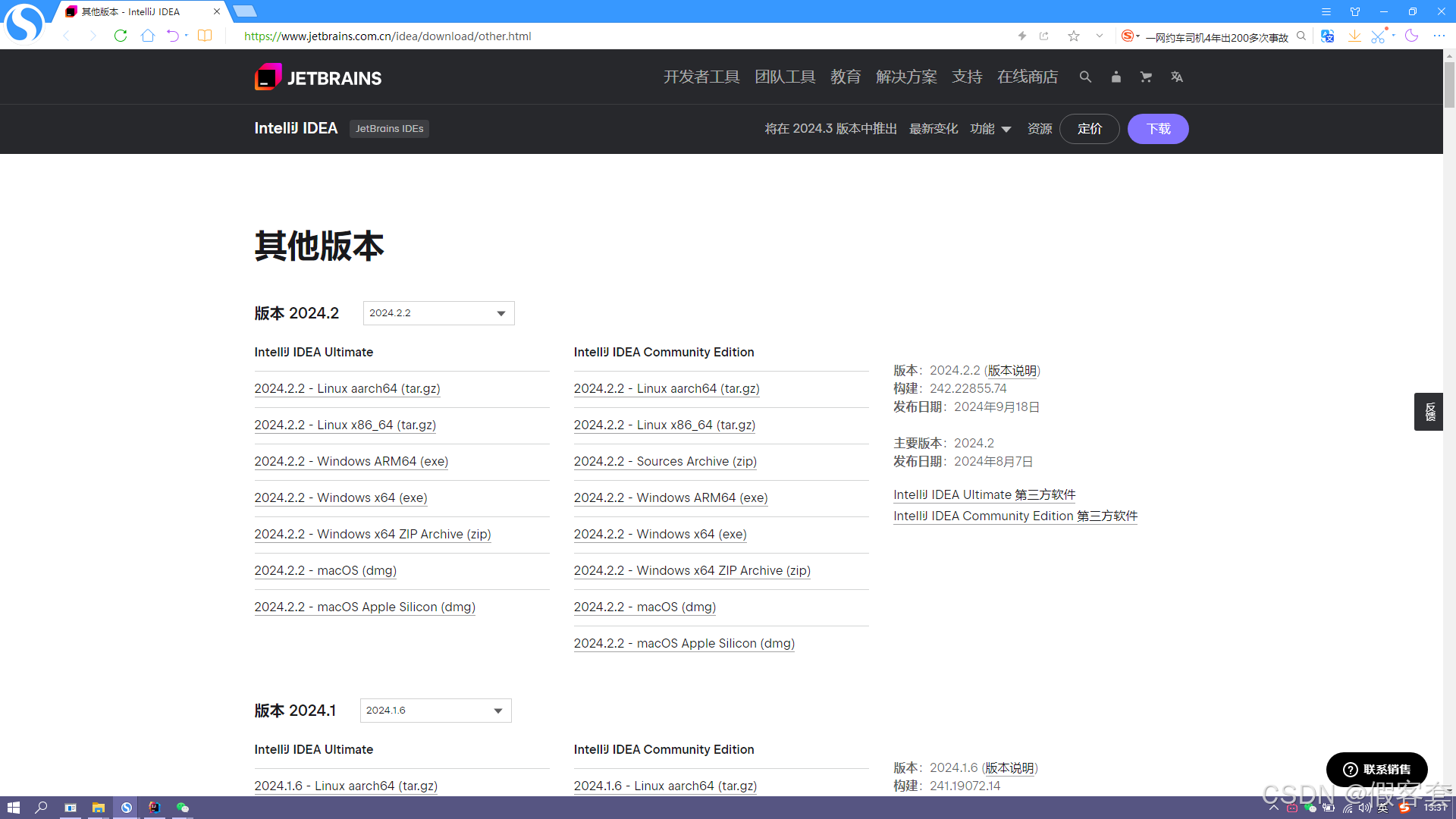1456x819 pixels.
Task: Open the page translate icon
Action: 1327,36
